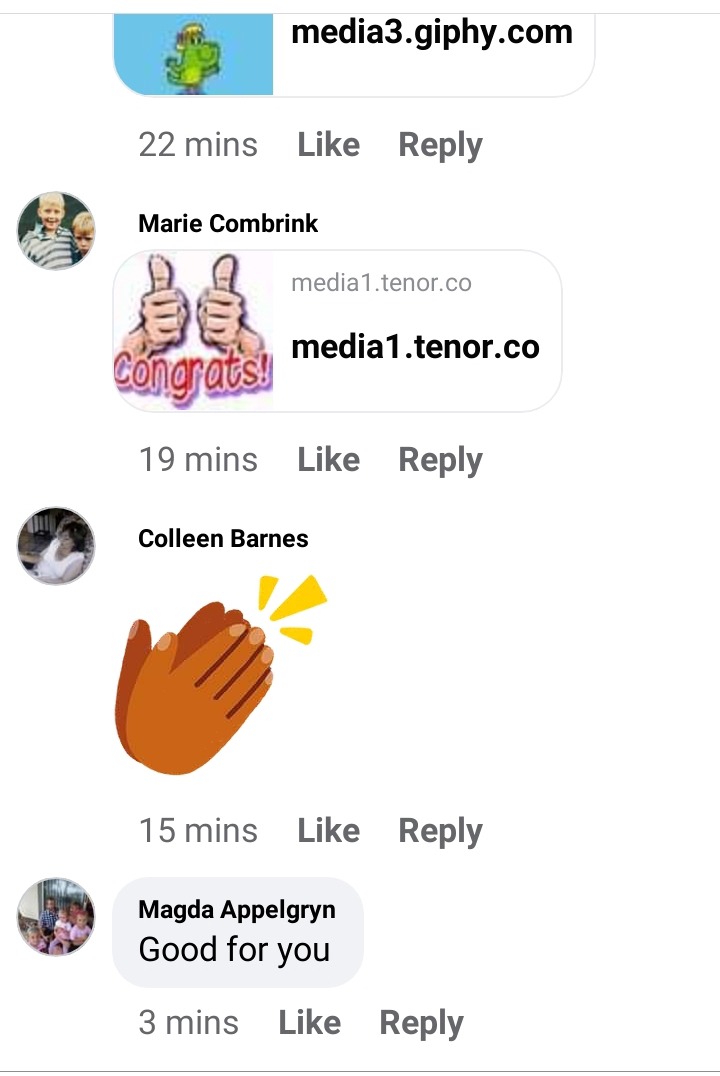The height and width of the screenshot is (1076, 720).
Task: Open the Colleen Barnes name link
Action: (x=223, y=539)
